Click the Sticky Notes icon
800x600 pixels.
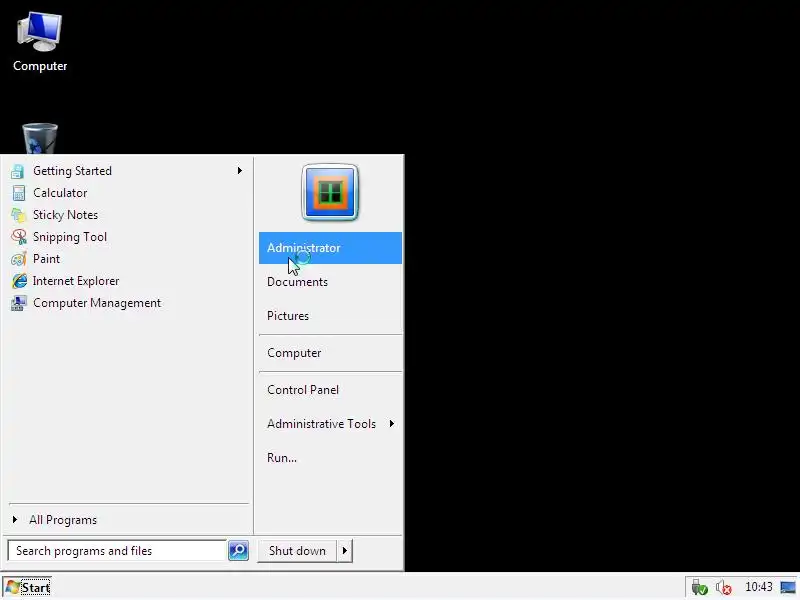click(x=18, y=215)
